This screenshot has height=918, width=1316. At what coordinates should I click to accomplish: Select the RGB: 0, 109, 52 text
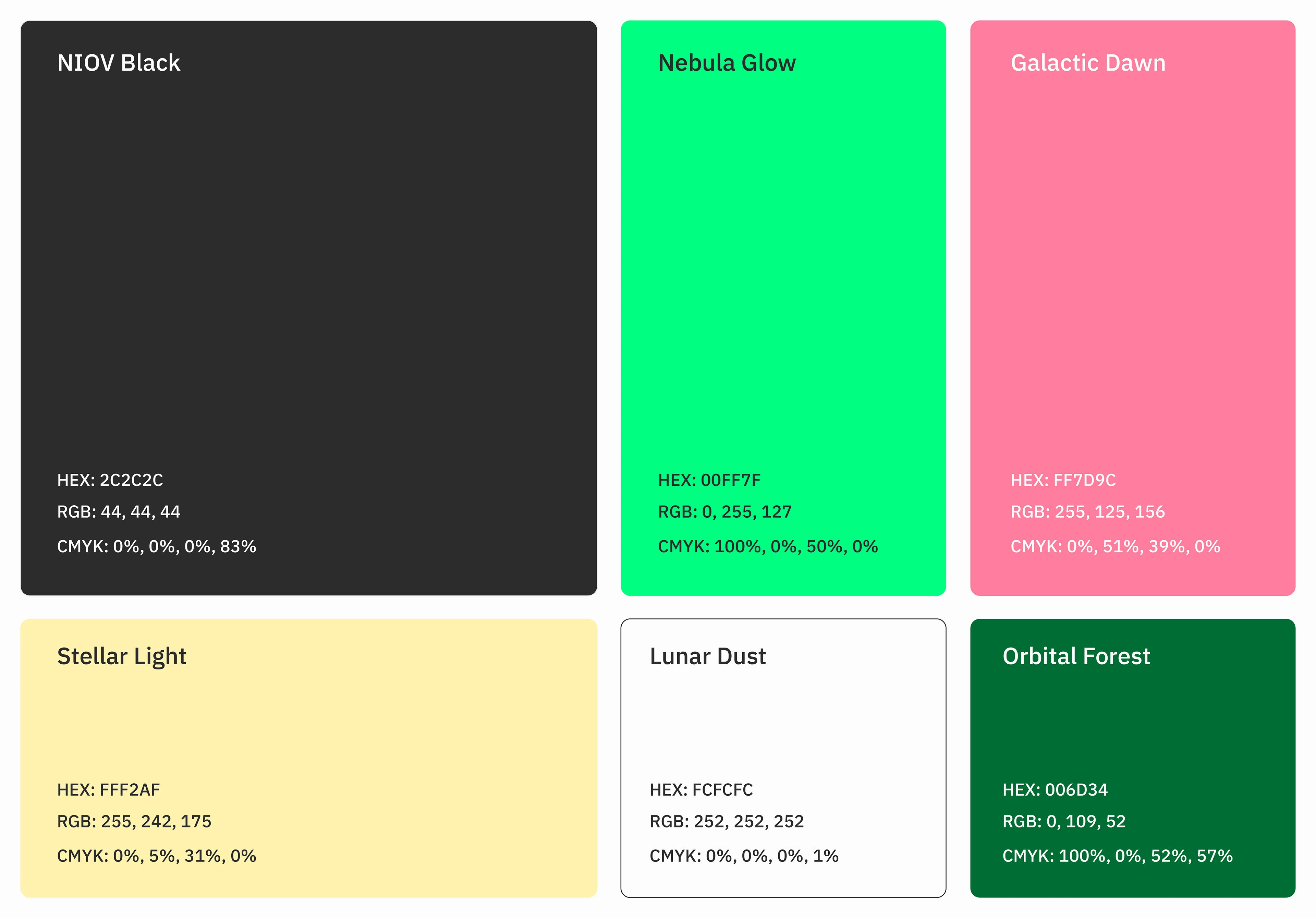tap(1064, 821)
